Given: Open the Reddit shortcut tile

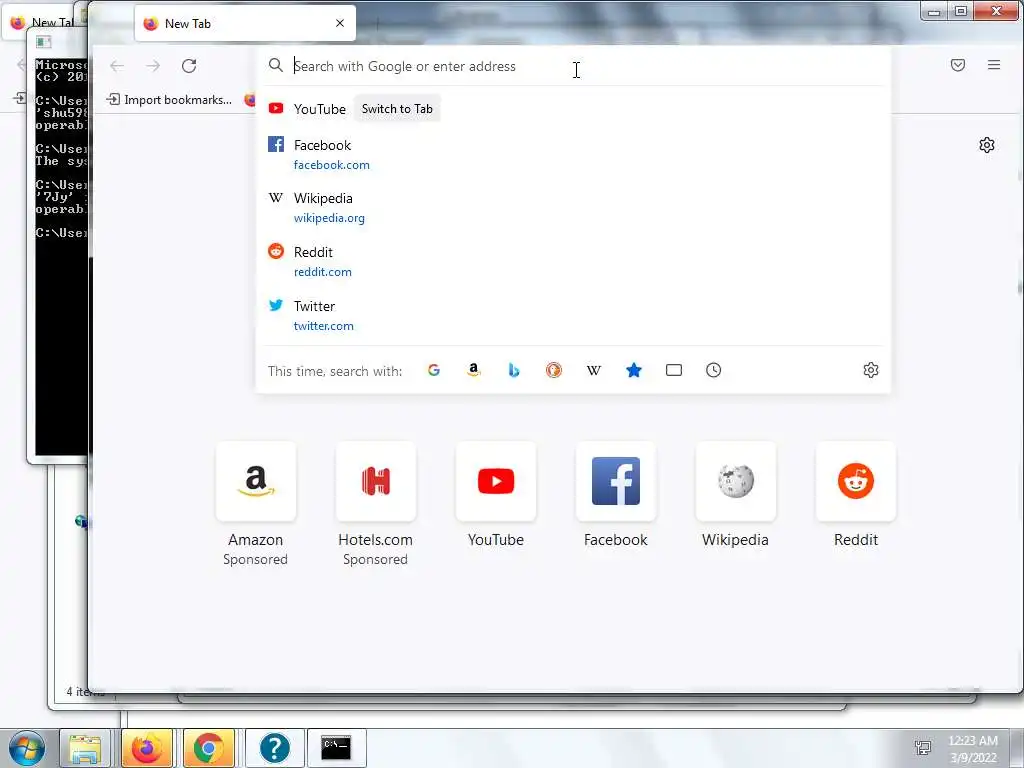Looking at the screenshot, I should click(x=856, y=481).
